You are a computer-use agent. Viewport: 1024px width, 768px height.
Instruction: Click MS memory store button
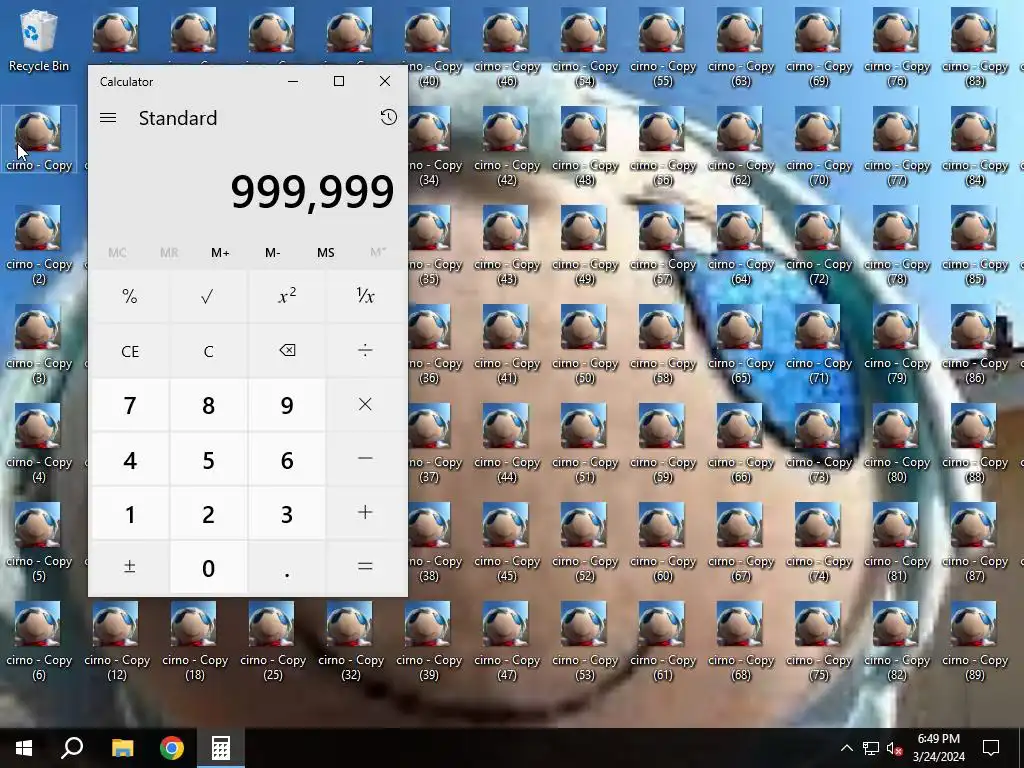click(x=325, y=253)
